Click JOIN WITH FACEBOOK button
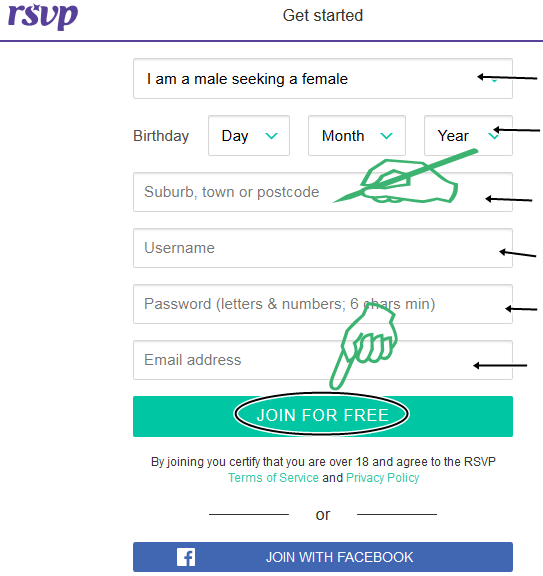Image resolution: width=543 pixels, height=576 pixels. tap(323, 557)
